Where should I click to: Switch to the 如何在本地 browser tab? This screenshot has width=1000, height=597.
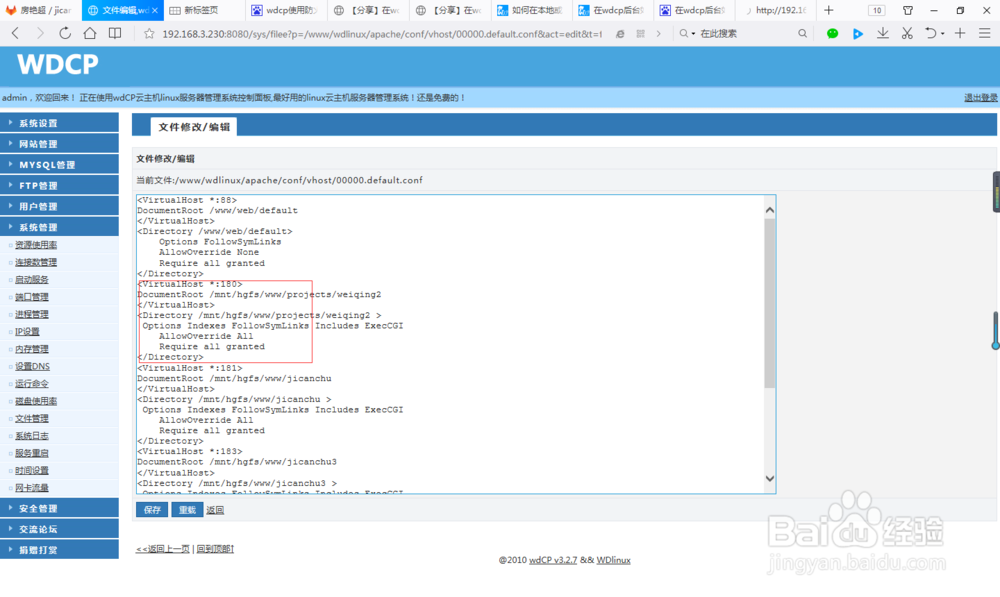coord(530,10)
